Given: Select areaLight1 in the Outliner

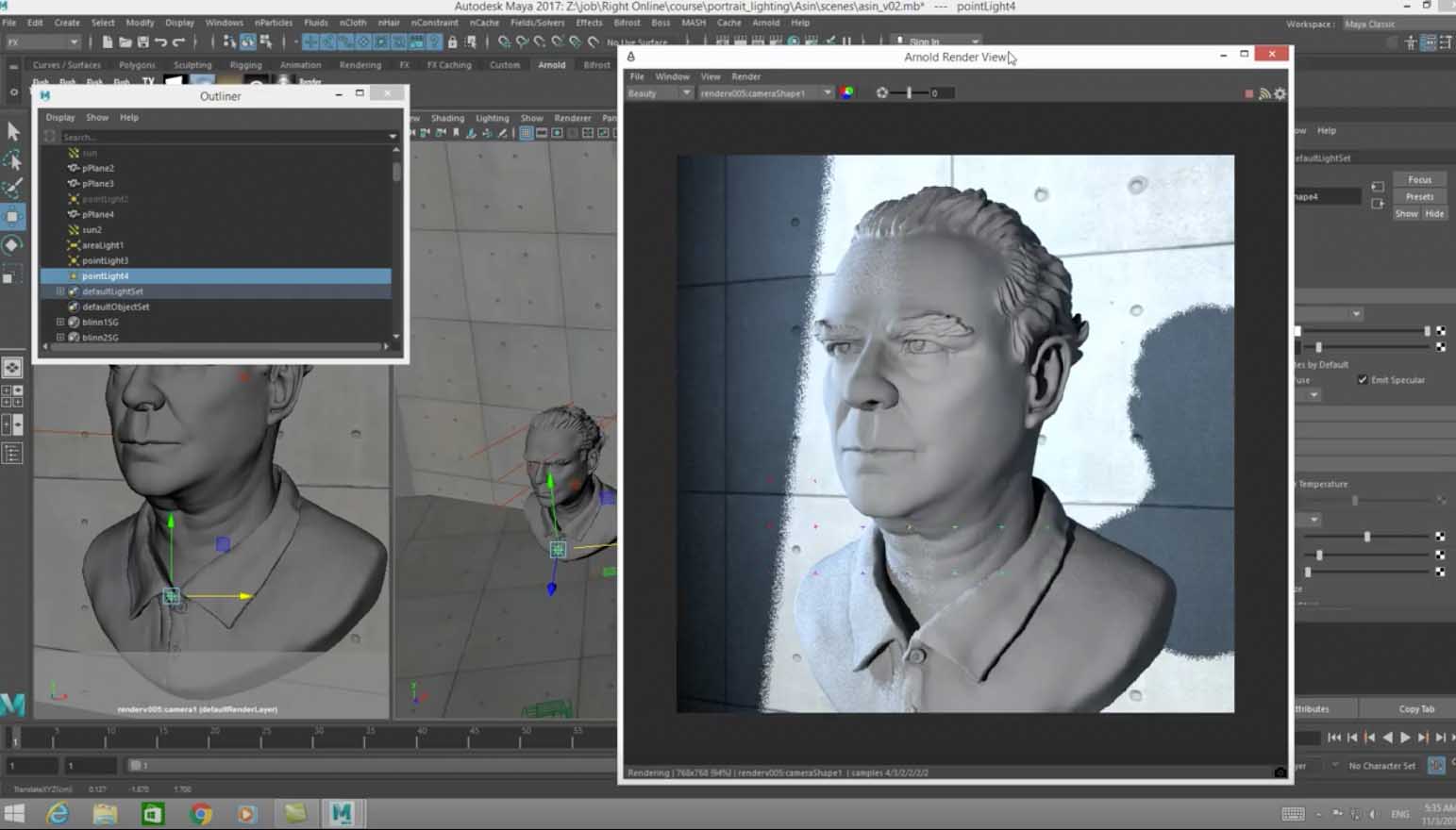Looking at the screenshot, I should pos(103,245).
